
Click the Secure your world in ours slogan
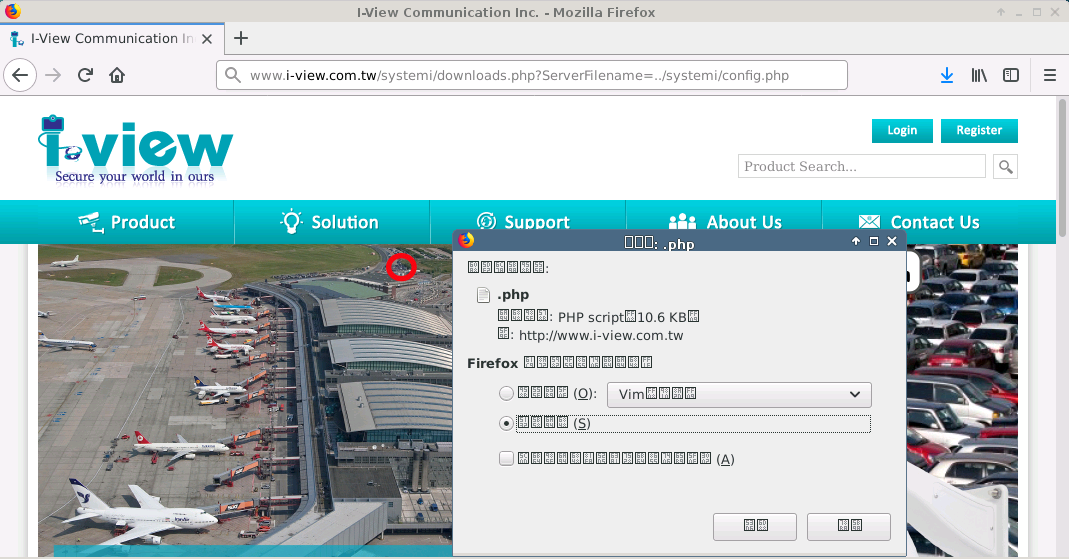[x=134, y=177]
